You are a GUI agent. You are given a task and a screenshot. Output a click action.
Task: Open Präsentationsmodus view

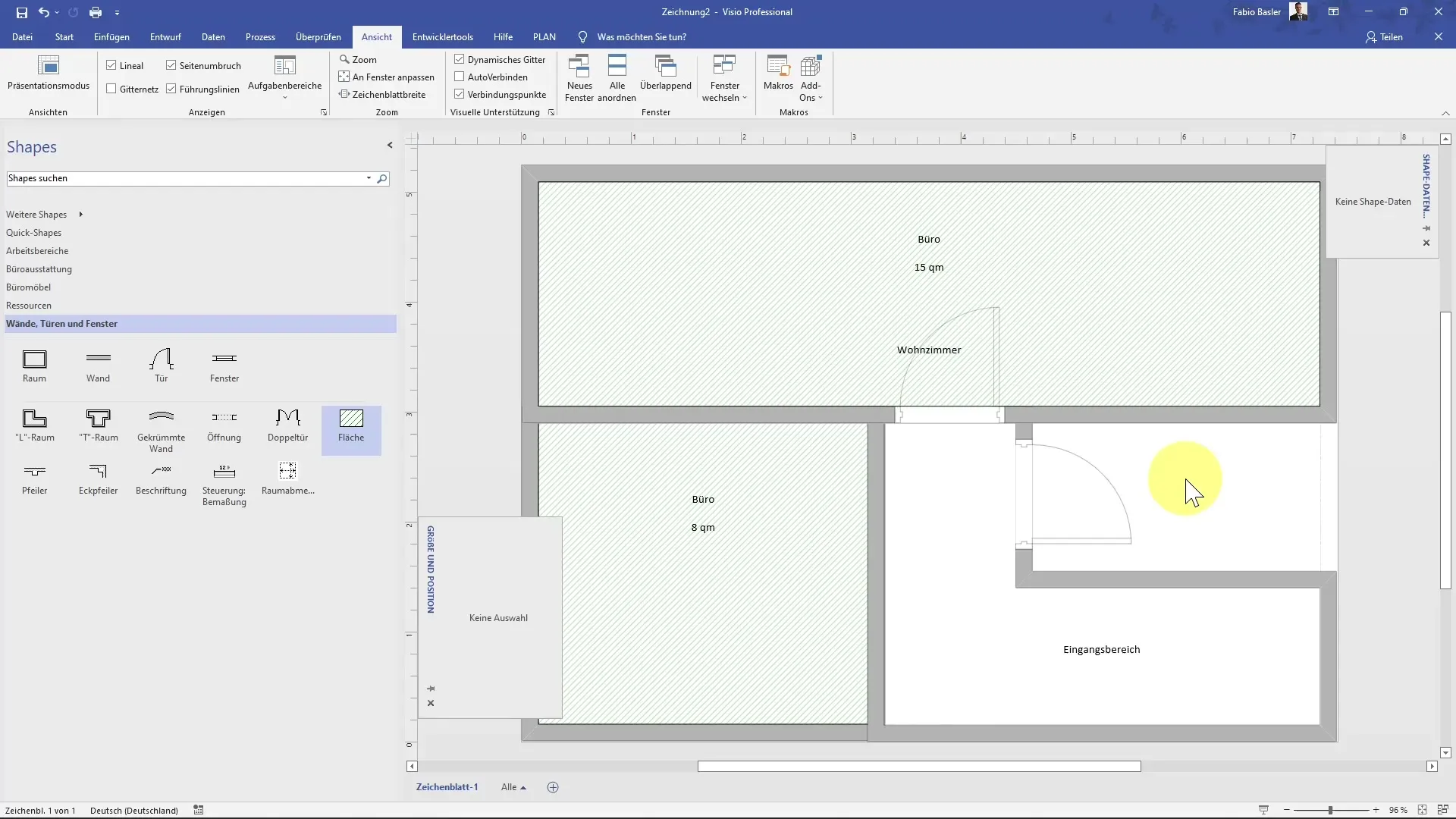49,74
